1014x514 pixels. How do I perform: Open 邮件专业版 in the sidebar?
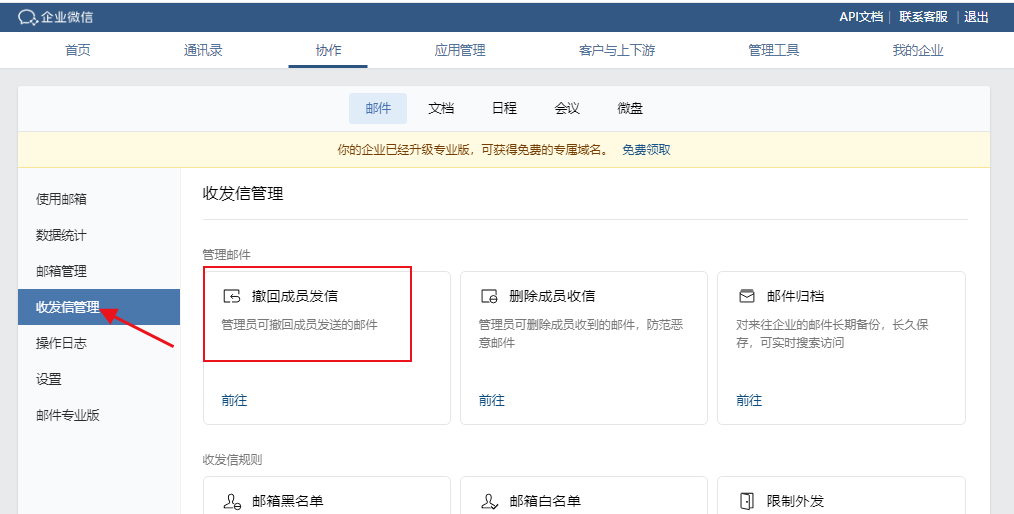pos(68,415)
